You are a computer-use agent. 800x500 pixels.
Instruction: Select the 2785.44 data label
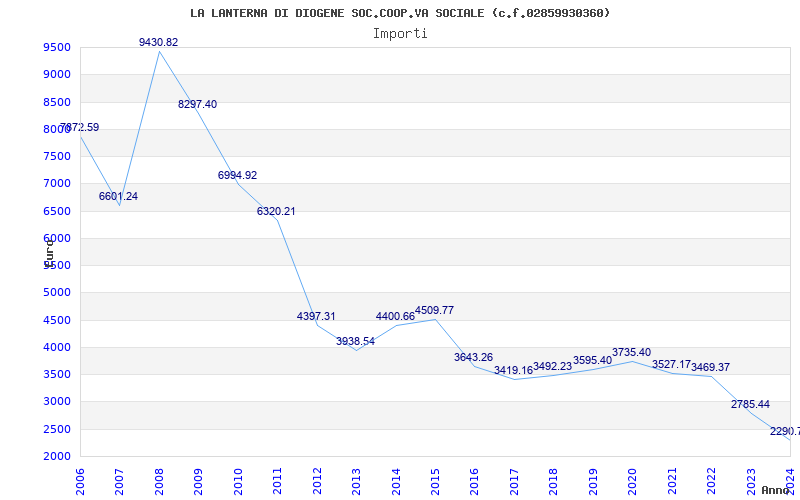point(751,404)
